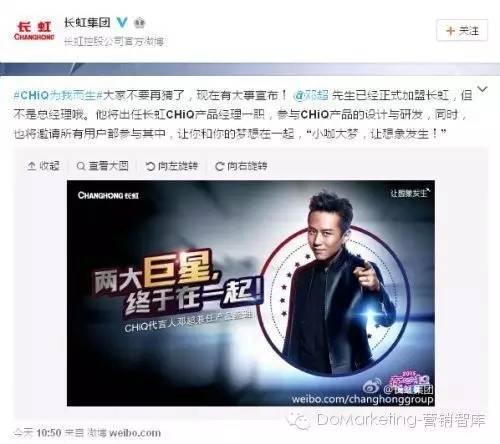Viewport: 500px width, 444px height.
Task: Click the up-arrow collapse icon
Action: 31,166
